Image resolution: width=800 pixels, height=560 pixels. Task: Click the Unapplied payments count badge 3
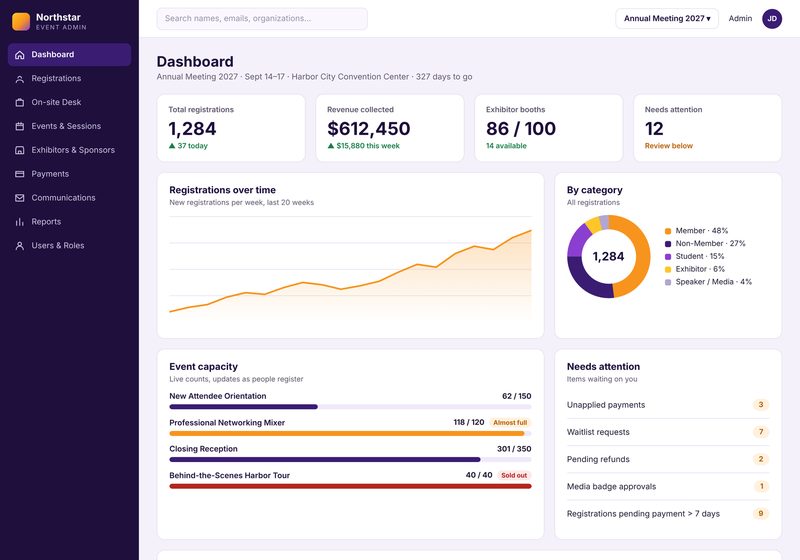click(x=761, y=405)
